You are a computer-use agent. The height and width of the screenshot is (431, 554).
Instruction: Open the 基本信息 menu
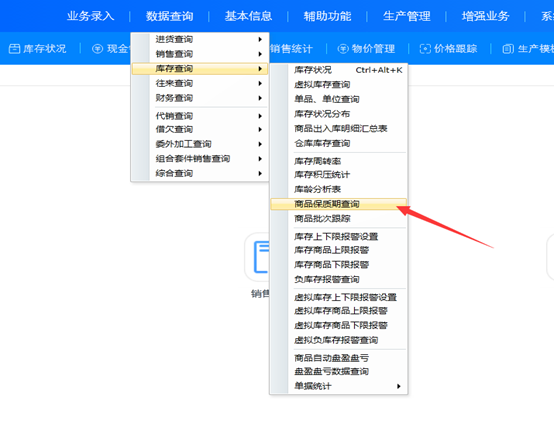248,16
